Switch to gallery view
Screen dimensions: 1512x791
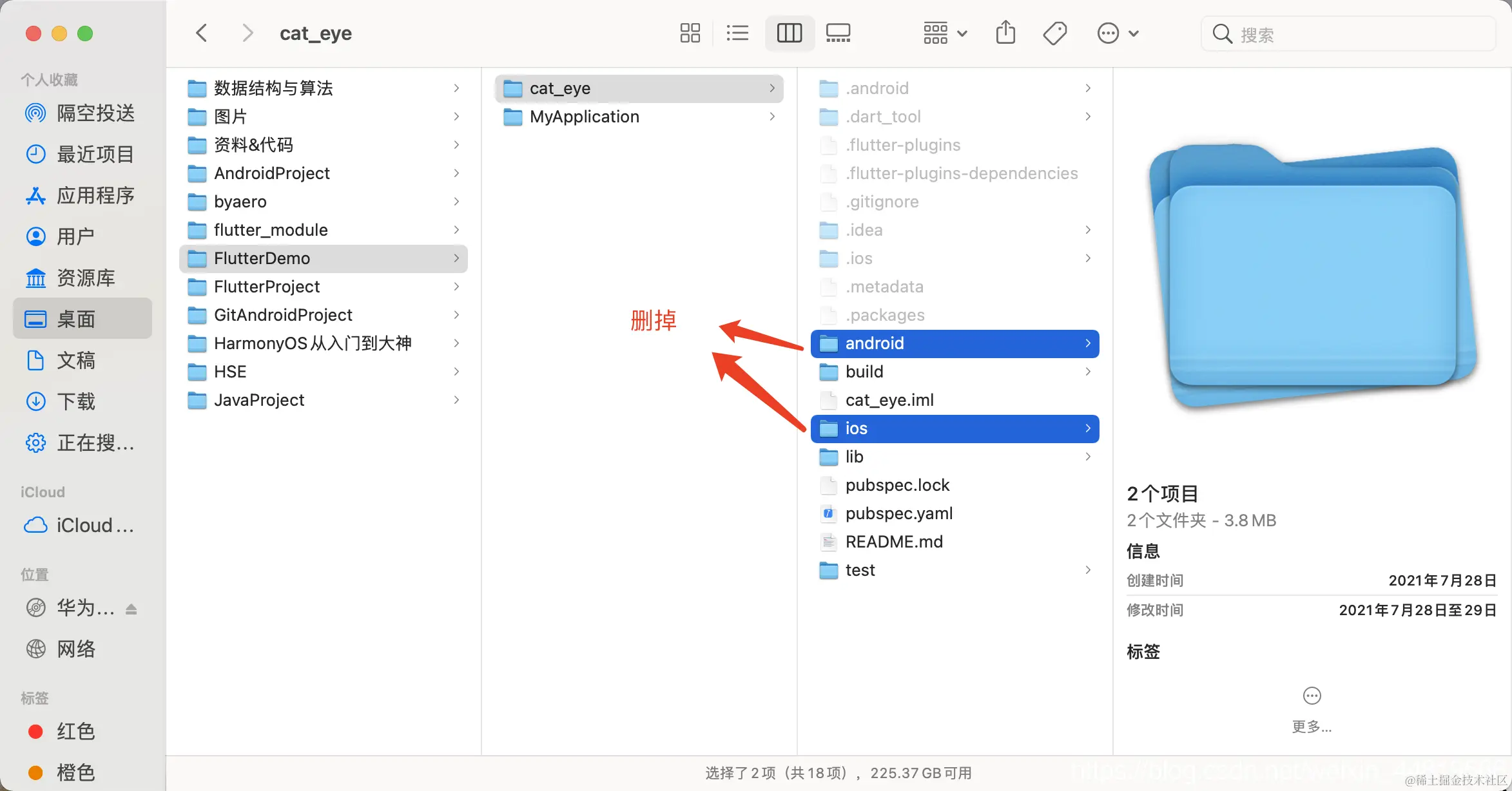pos(838,33)
